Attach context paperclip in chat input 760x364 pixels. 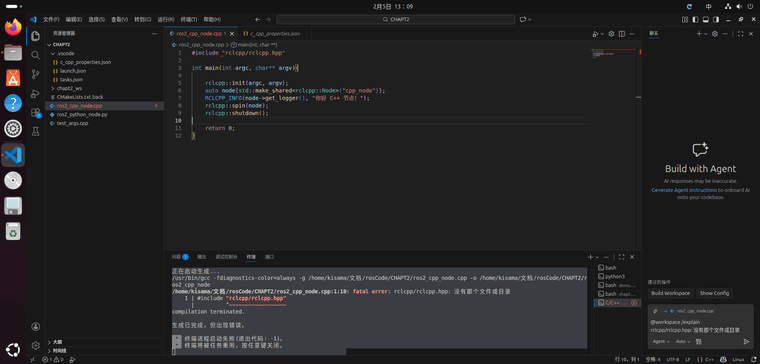655,311
